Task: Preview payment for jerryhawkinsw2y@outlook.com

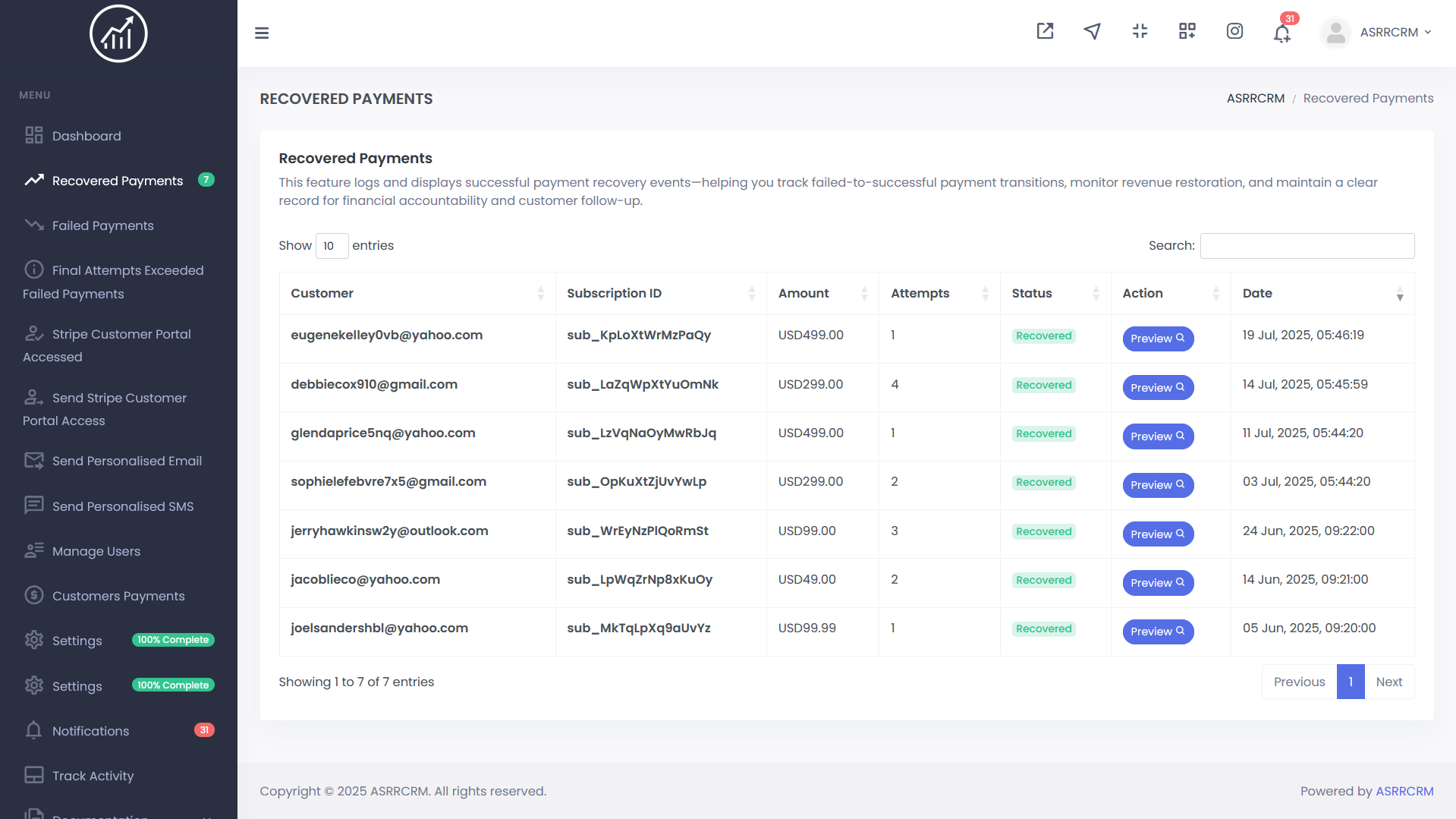Action: click(1158, 534)
